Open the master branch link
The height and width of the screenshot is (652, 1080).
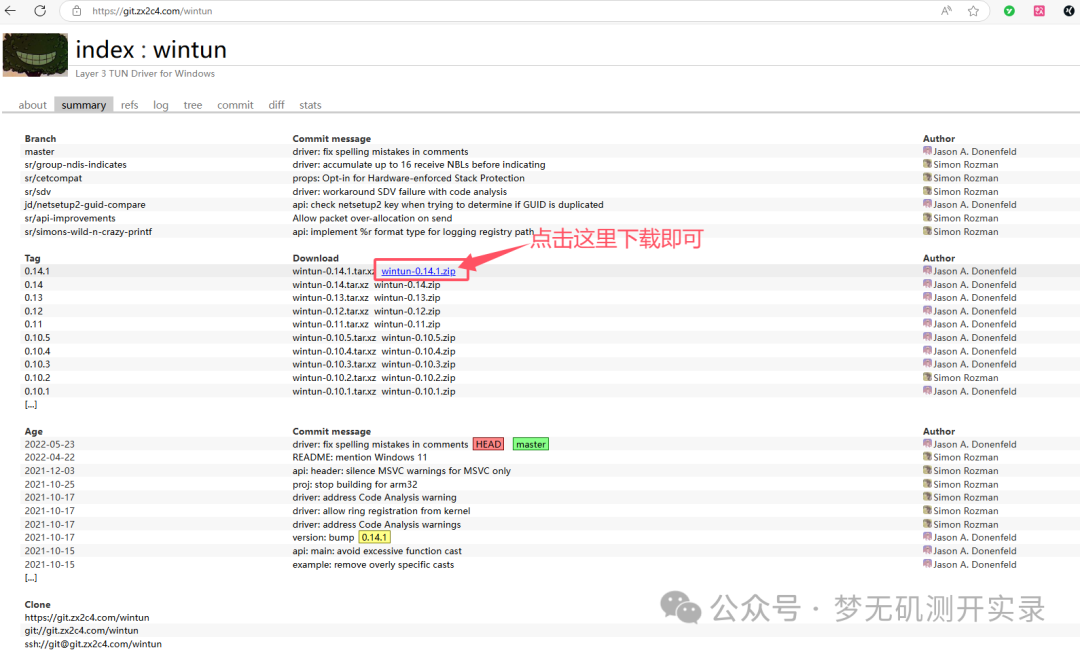click(x=39, y=151)
